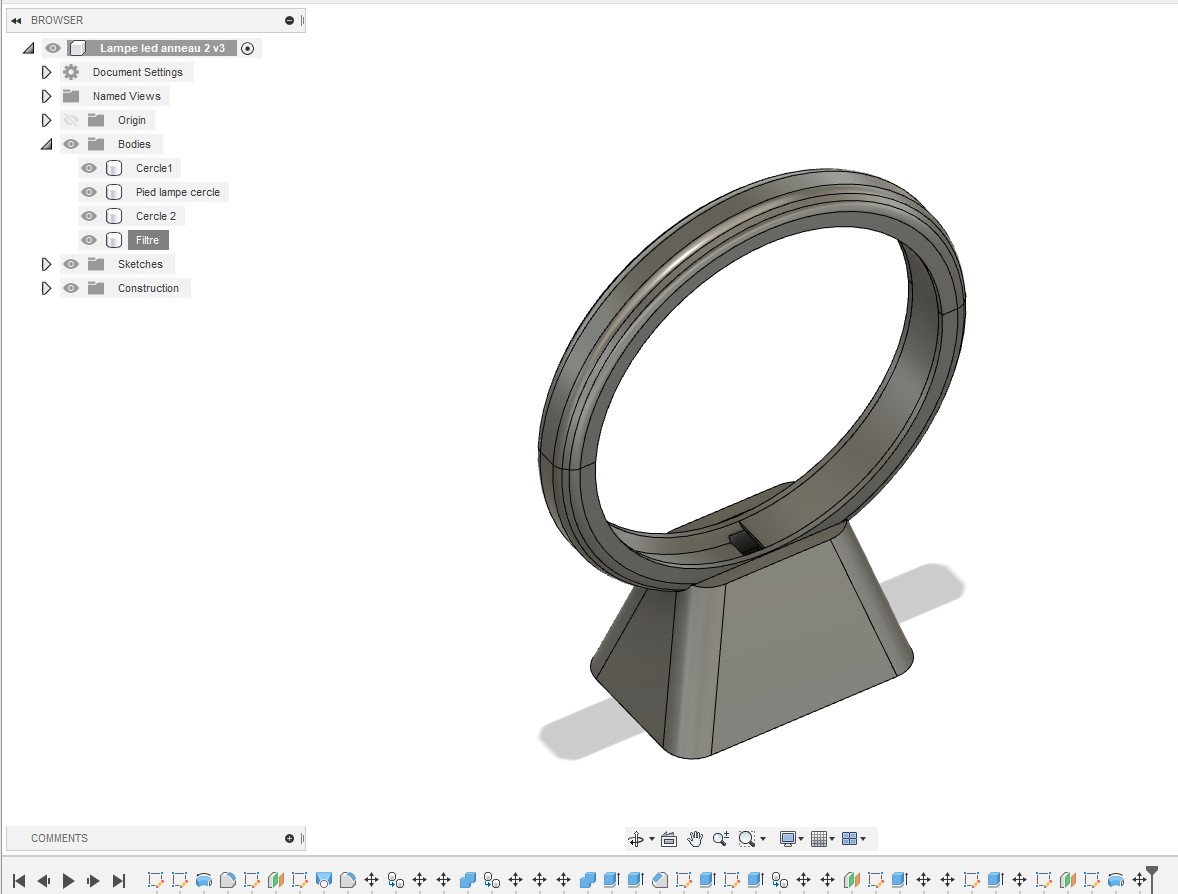Toggle visibility of root component Lampe led anneau

(x=53, y=48)
